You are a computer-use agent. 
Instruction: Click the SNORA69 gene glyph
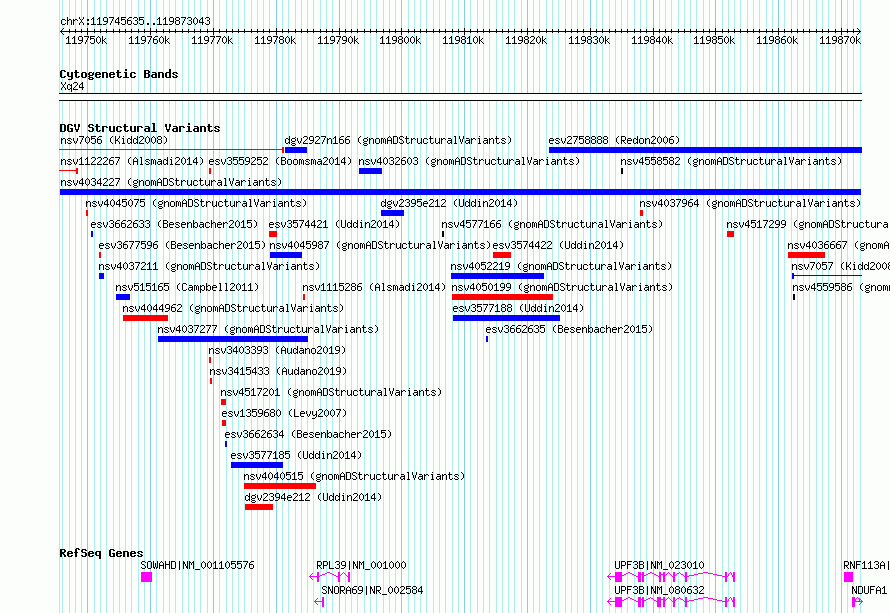(319, 602)
